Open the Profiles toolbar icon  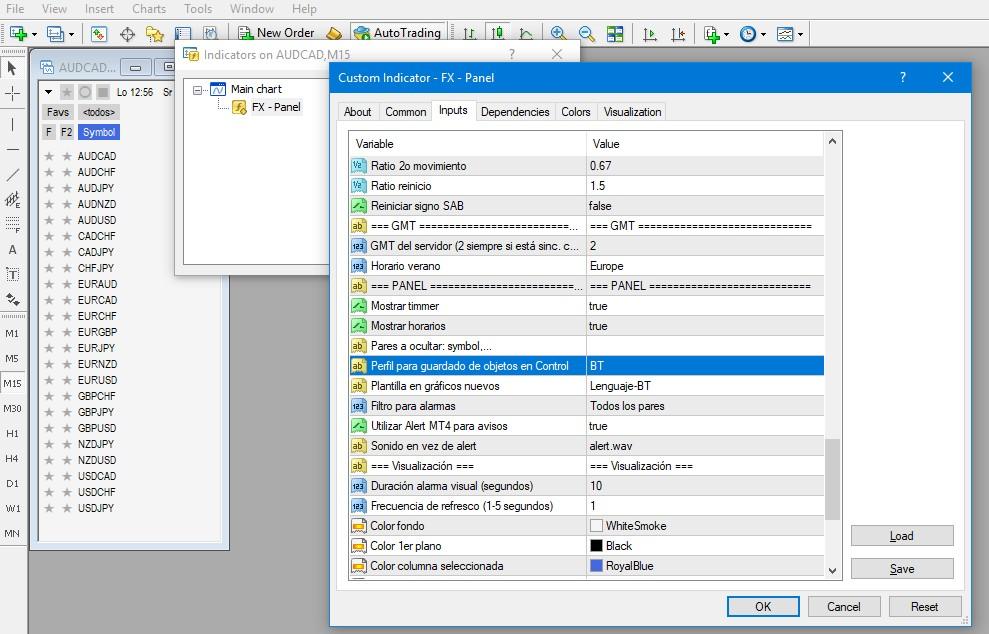[56, 33]
